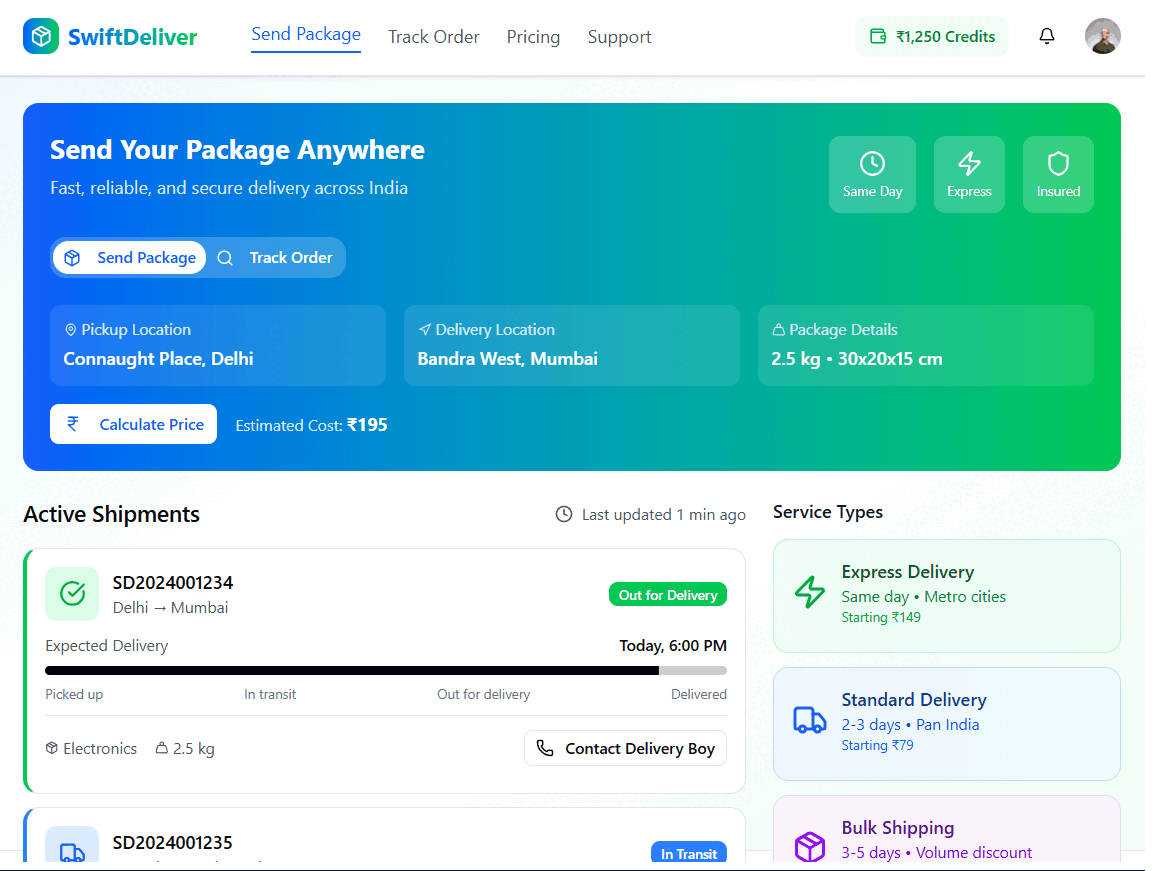
Task: Switch to Track Order toggle in banner
Action: [x=276, y=258]
